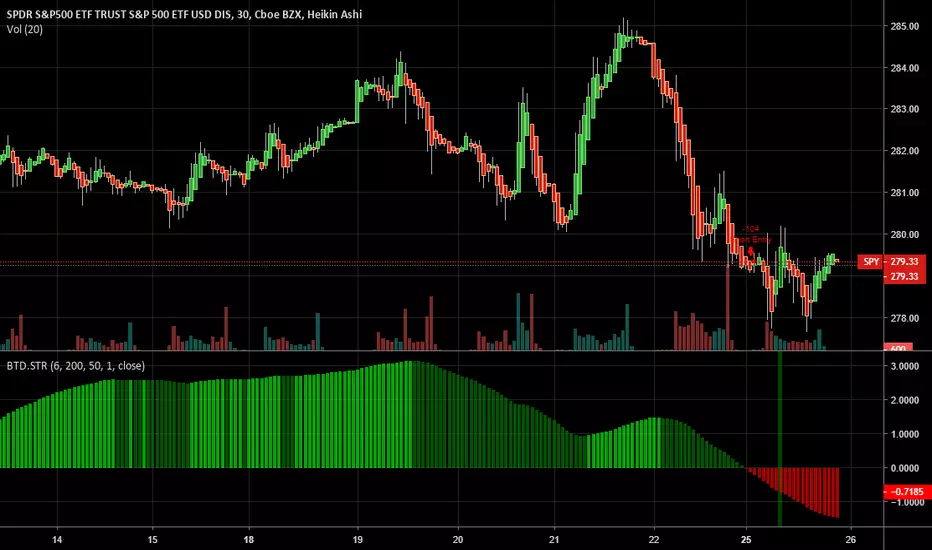Click the 283.00 price axis label
The width and height of the screenshot is (932, 550).
[x=904, y=109]
